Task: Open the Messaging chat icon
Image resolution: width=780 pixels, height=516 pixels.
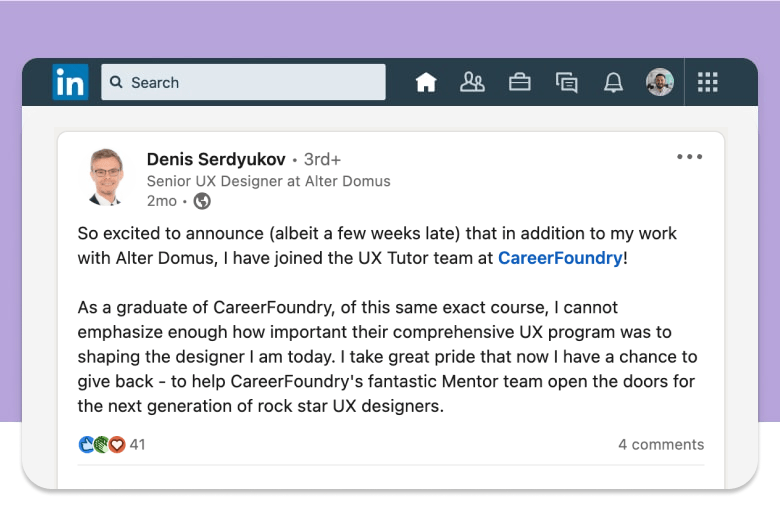Action: tap(567, 83)
